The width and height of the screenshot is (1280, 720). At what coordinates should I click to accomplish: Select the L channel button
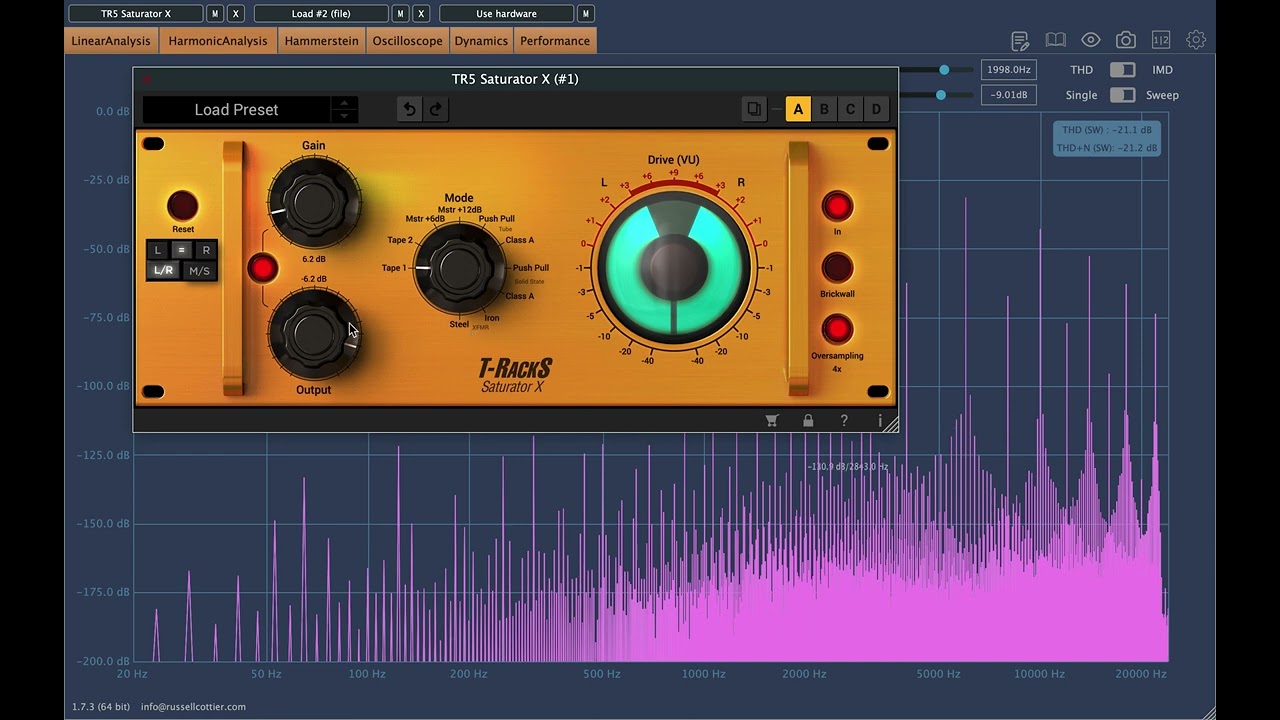157,250
